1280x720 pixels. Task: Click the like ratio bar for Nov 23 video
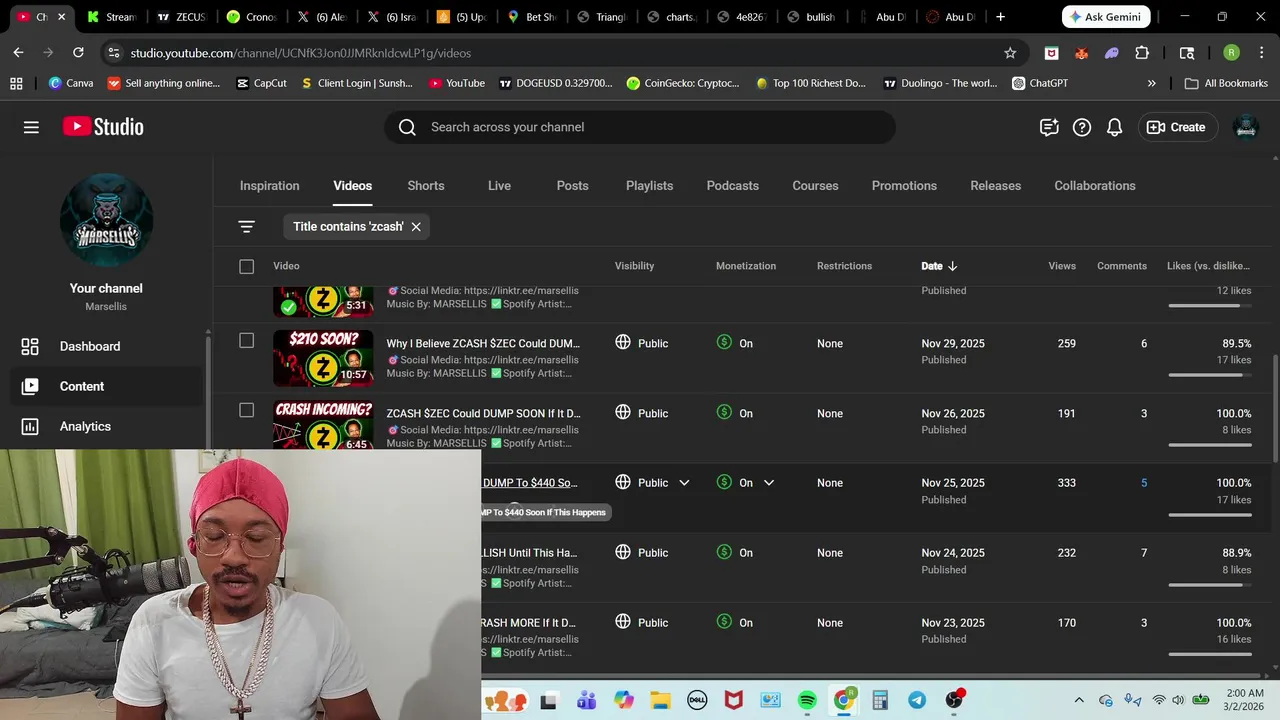[x=1209, y=655]
